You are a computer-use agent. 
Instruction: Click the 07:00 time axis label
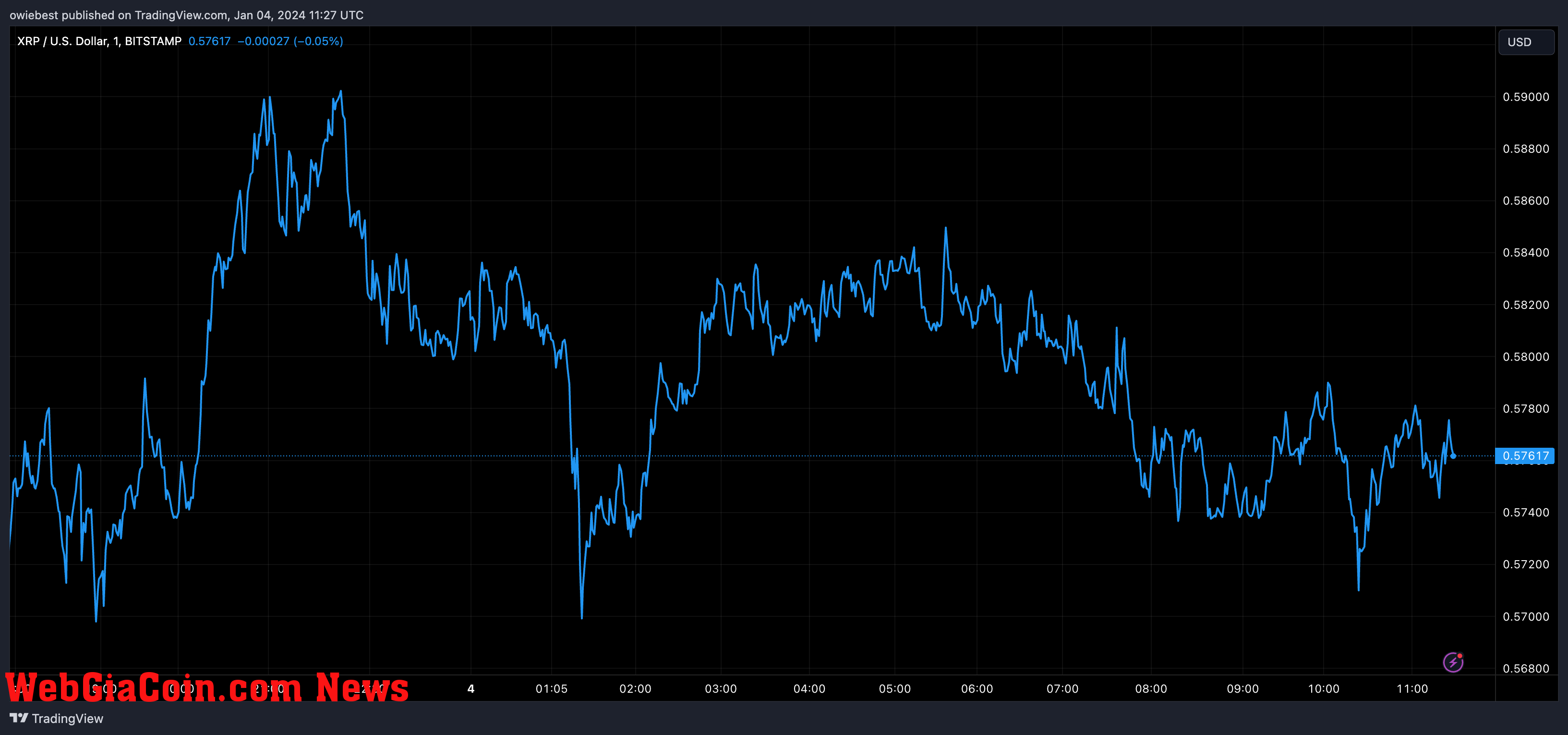[x=1062, y=689]
